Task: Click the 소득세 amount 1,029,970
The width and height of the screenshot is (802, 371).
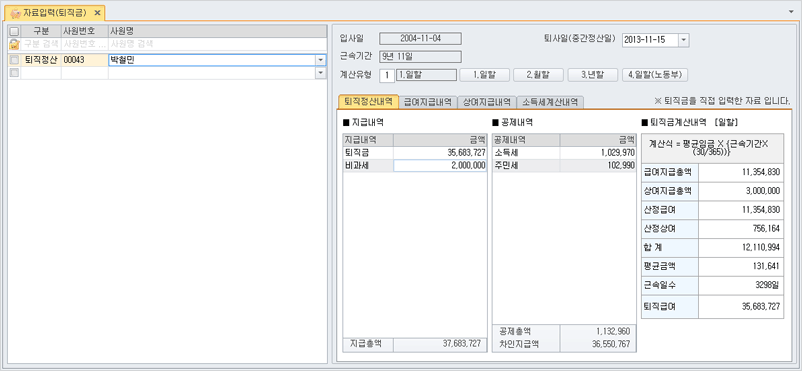Action: (598, 152)
